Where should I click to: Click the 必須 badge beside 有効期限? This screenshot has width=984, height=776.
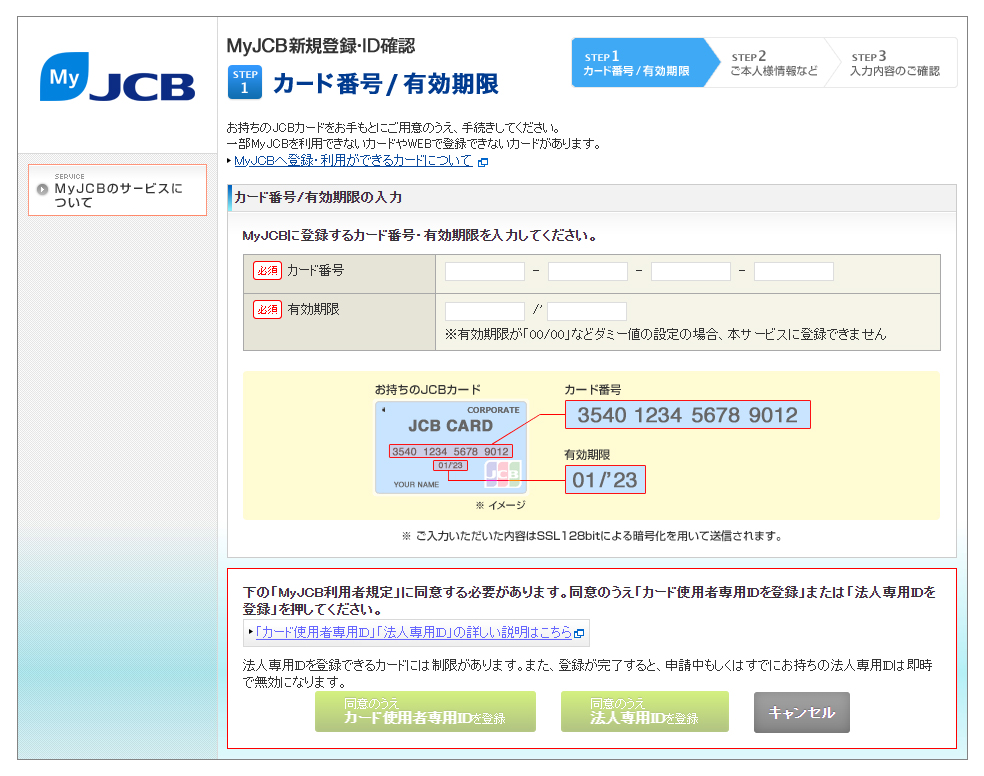pyautogui.click(x=267, y=309)
